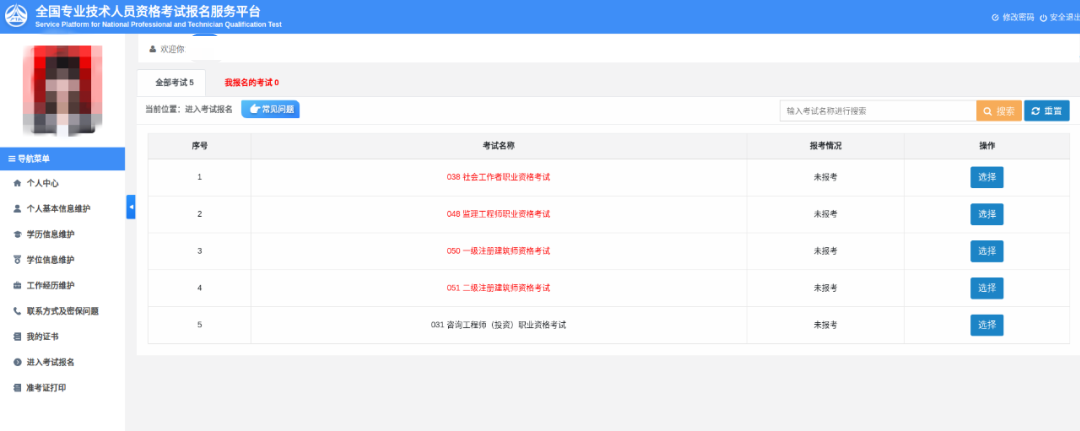Click 安全退出 to log out

click(1062, 17)
